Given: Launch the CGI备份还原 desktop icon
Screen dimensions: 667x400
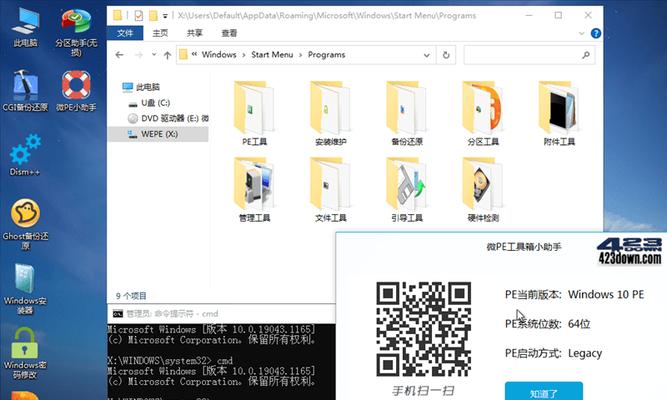Looking at the screenshot, I should click(26, 91).
